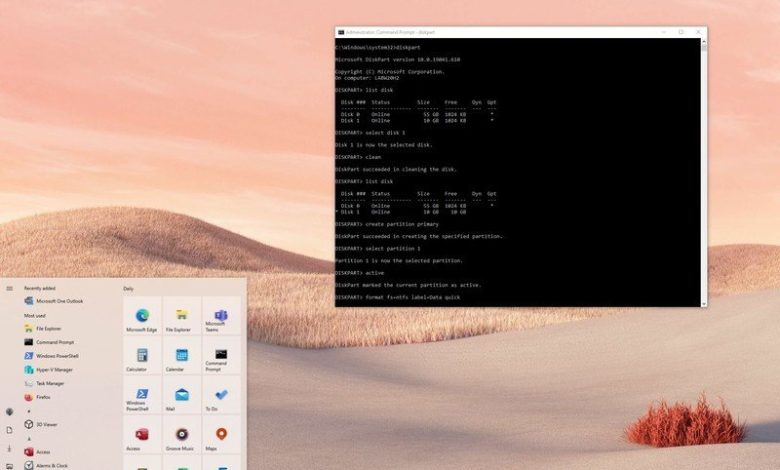Open the Mail tile

(182, 395)
